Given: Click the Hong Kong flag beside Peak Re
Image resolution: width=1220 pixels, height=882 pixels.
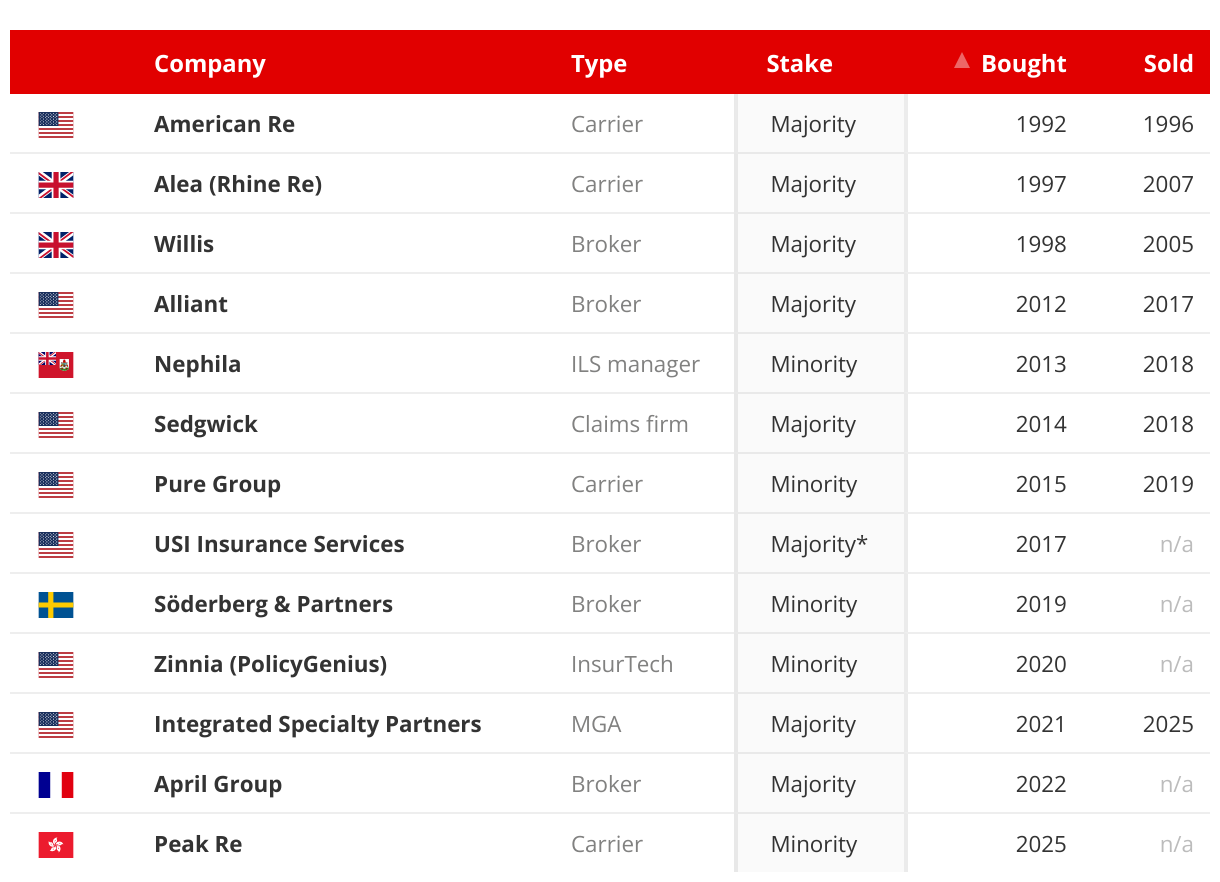Looking at the screenshot, I should 56,845.
